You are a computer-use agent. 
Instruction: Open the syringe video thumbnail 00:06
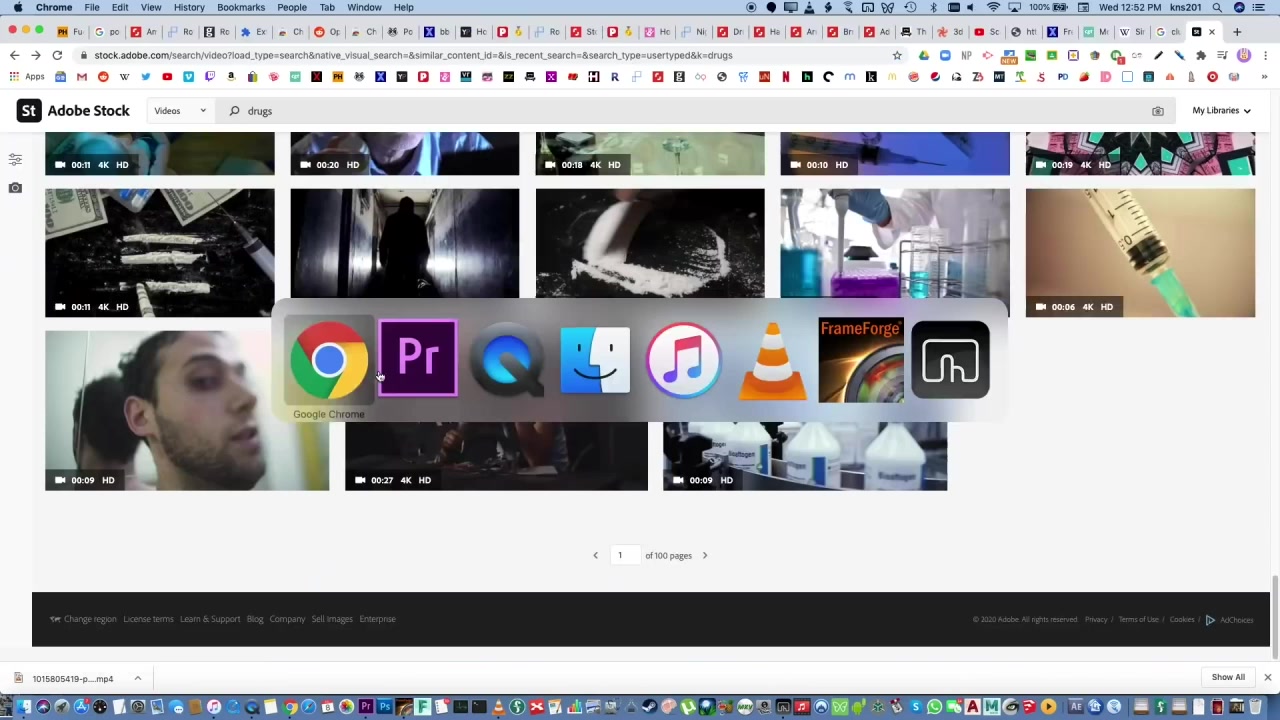1140,253
